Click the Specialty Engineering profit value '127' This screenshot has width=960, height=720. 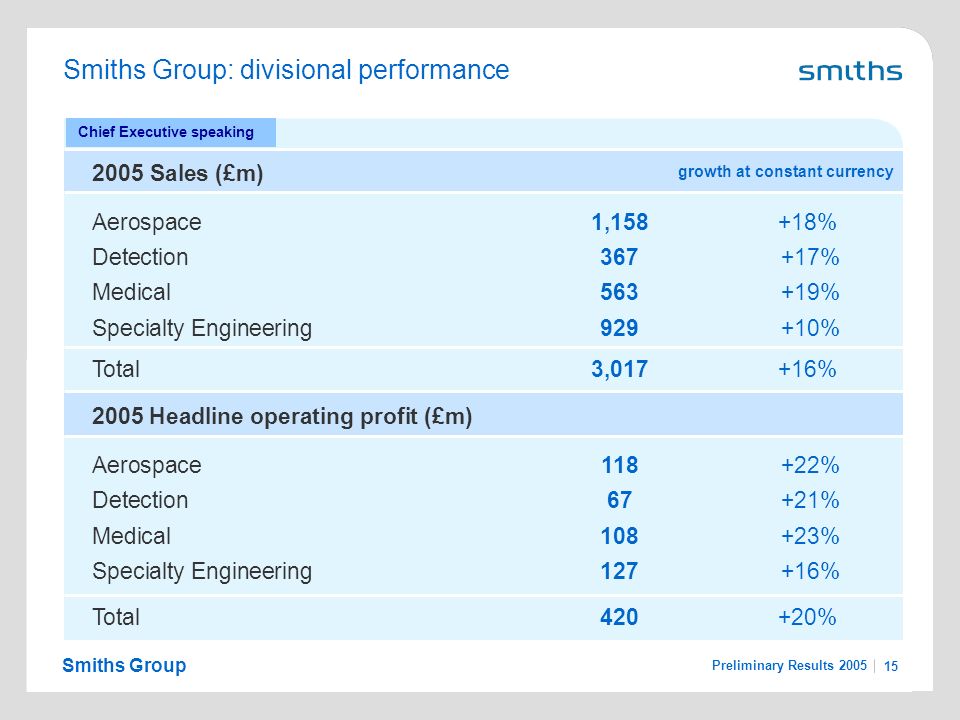tap(620, 571)
